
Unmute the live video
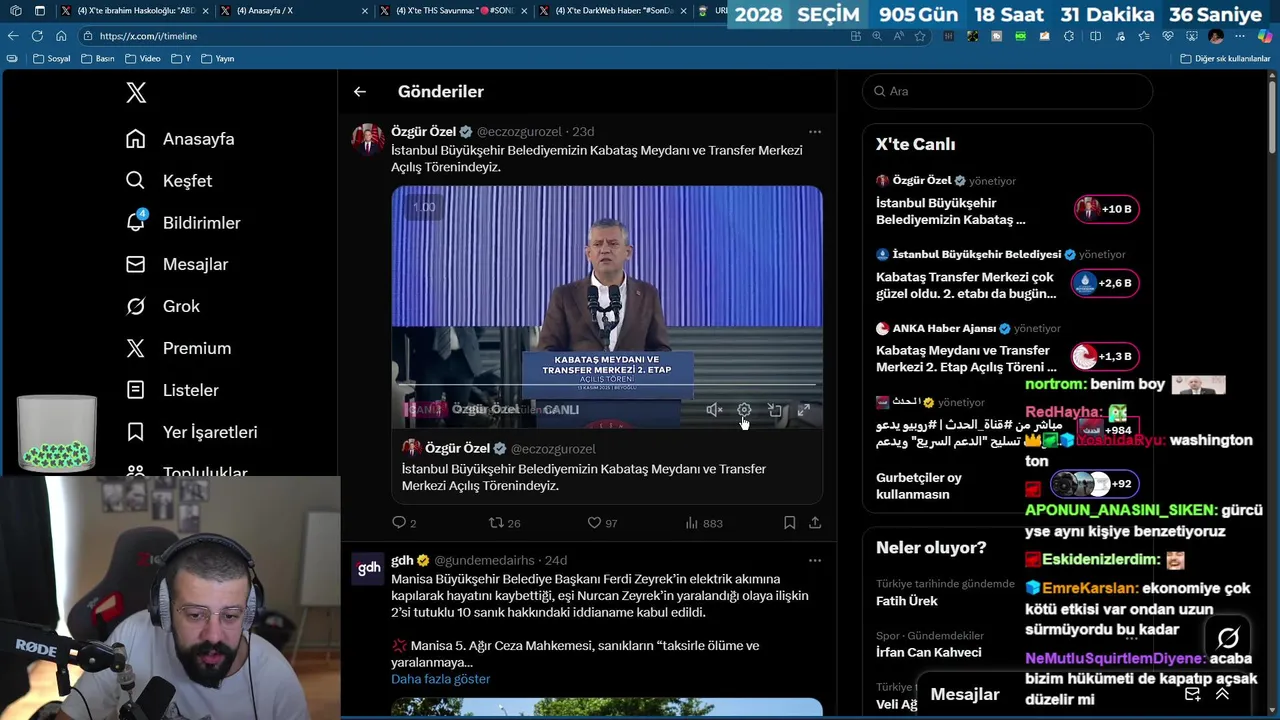click(x=714, y=410)
